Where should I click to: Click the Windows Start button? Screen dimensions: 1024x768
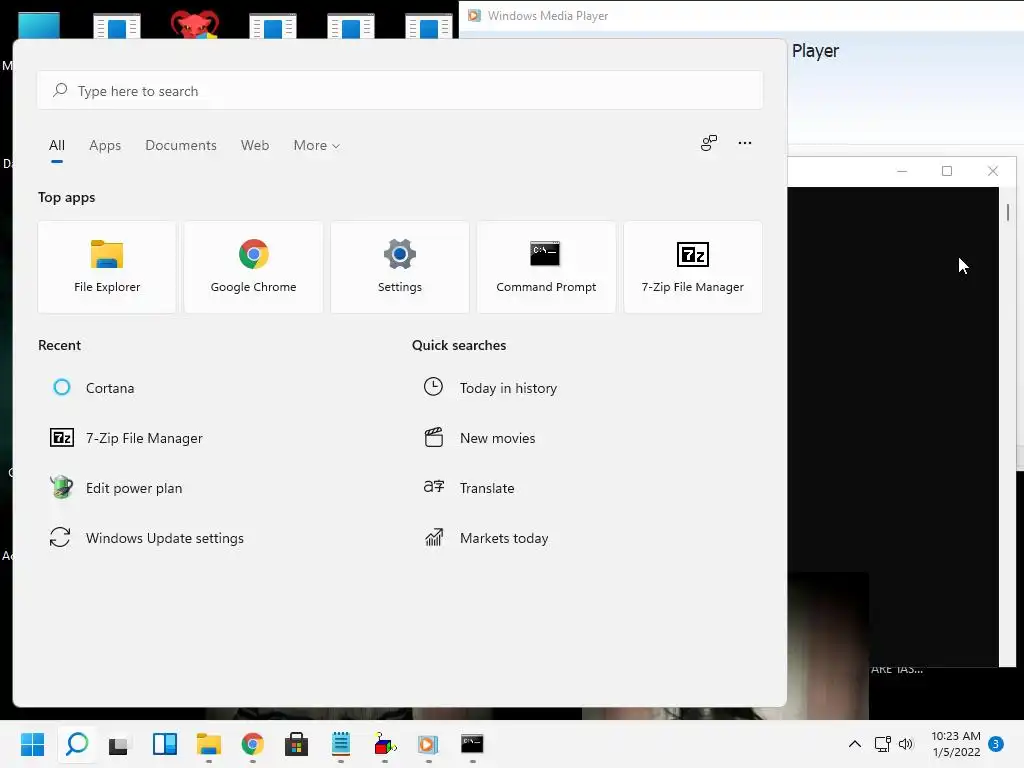[x=32, y=744]
